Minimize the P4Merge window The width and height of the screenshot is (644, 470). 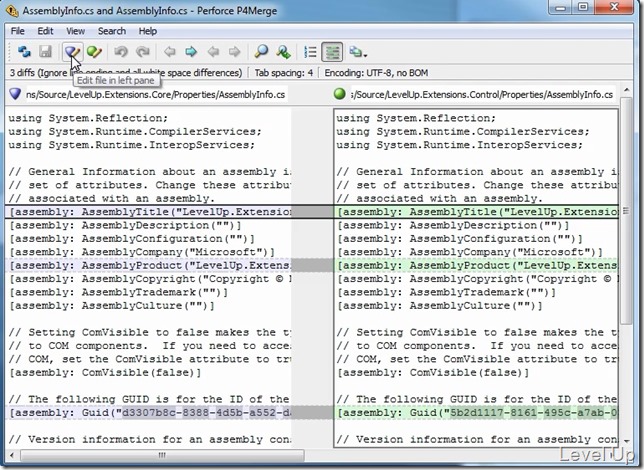[x=561, y=7]
